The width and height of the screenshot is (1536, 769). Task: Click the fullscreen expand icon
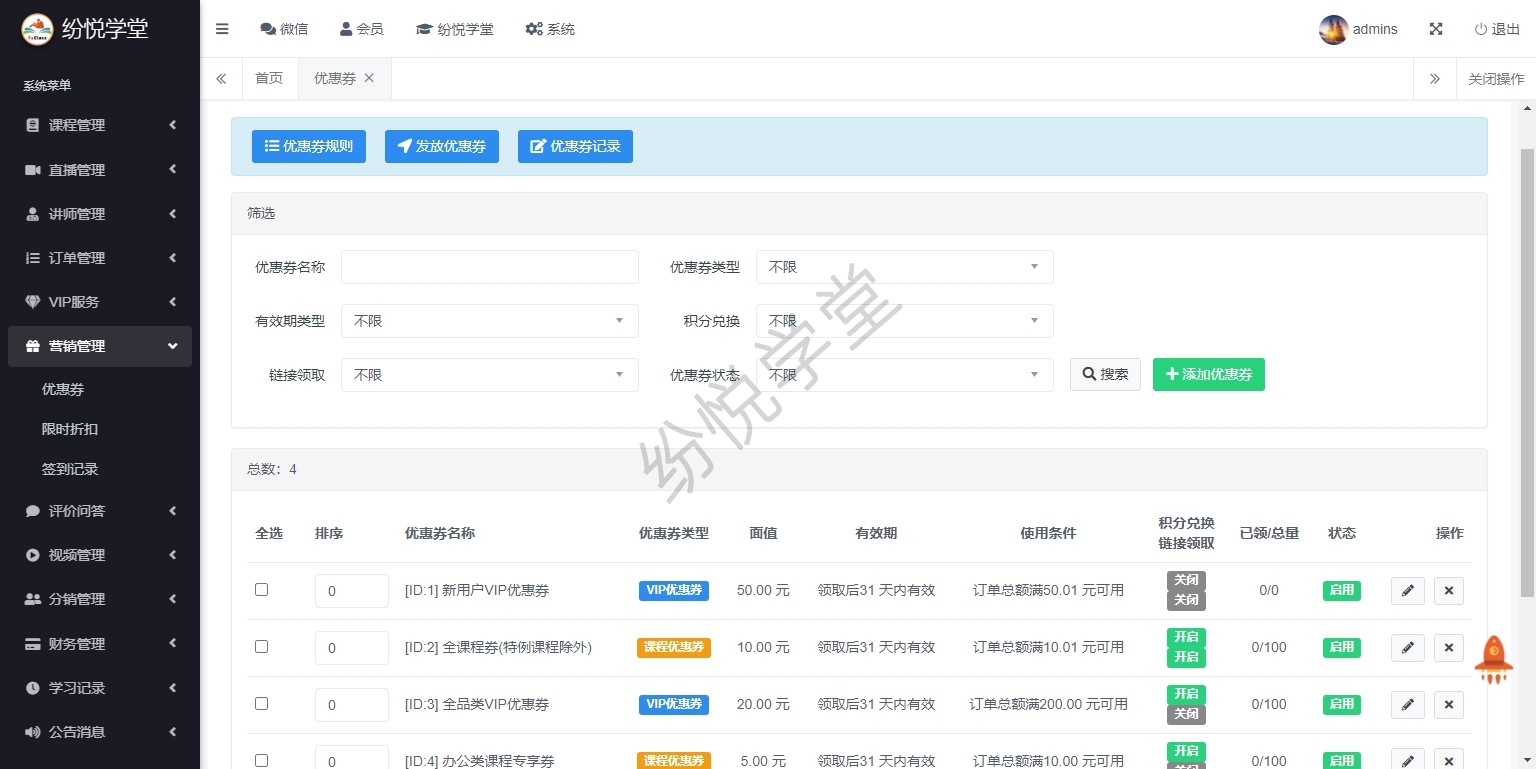coord(1436,29)
